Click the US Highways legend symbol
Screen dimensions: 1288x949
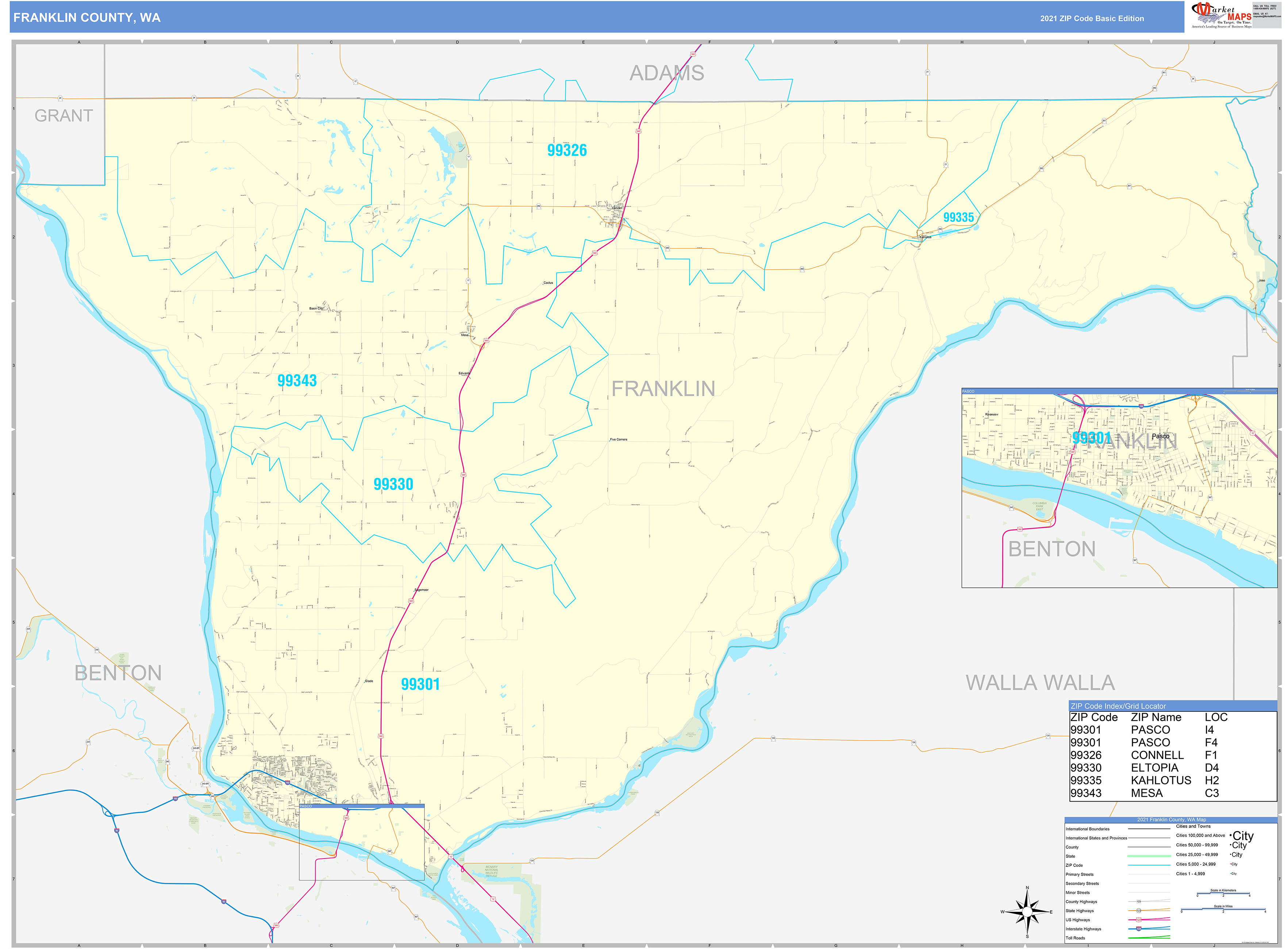click(x=1139, y=920)
